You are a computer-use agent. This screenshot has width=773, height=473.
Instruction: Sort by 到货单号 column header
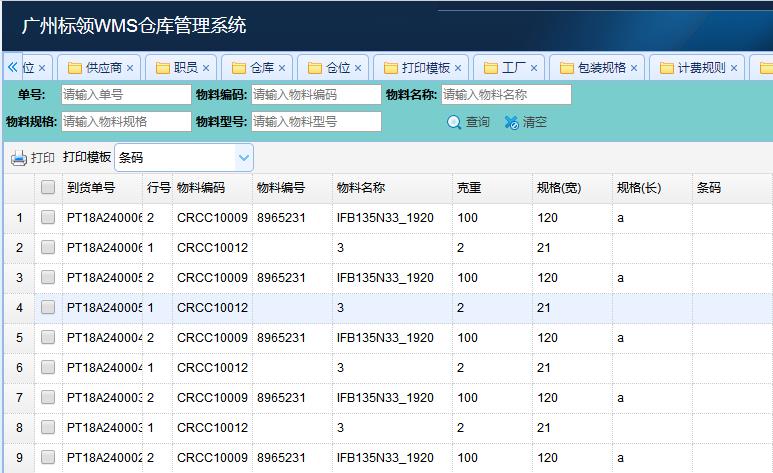(91, 187)
